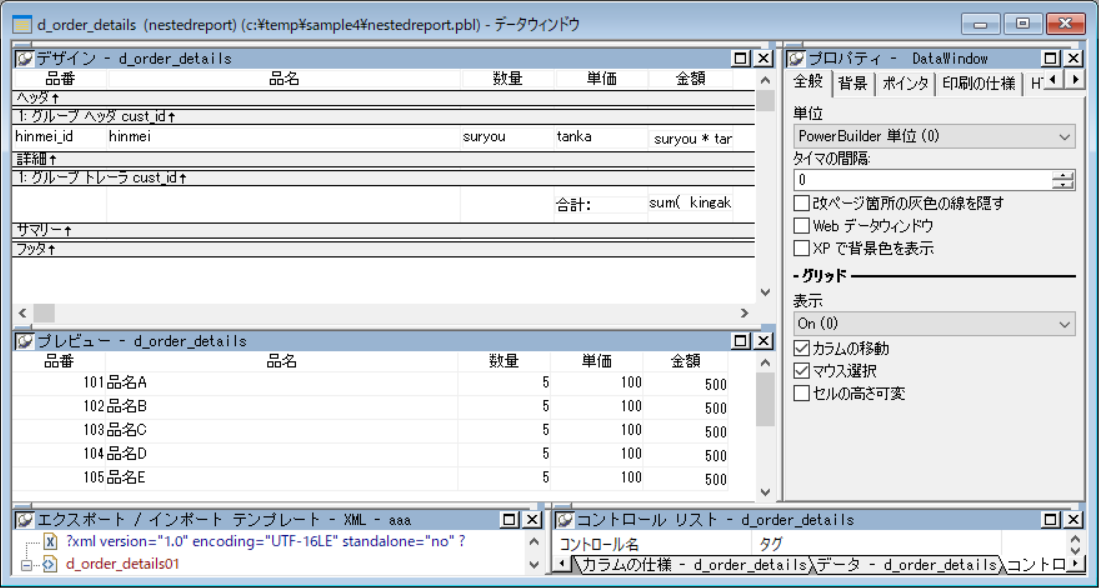Close the コントロール リスト pane
The width and height of the screenshot is (1099, 588).
pyautogui.click(x=1071, y=520)
